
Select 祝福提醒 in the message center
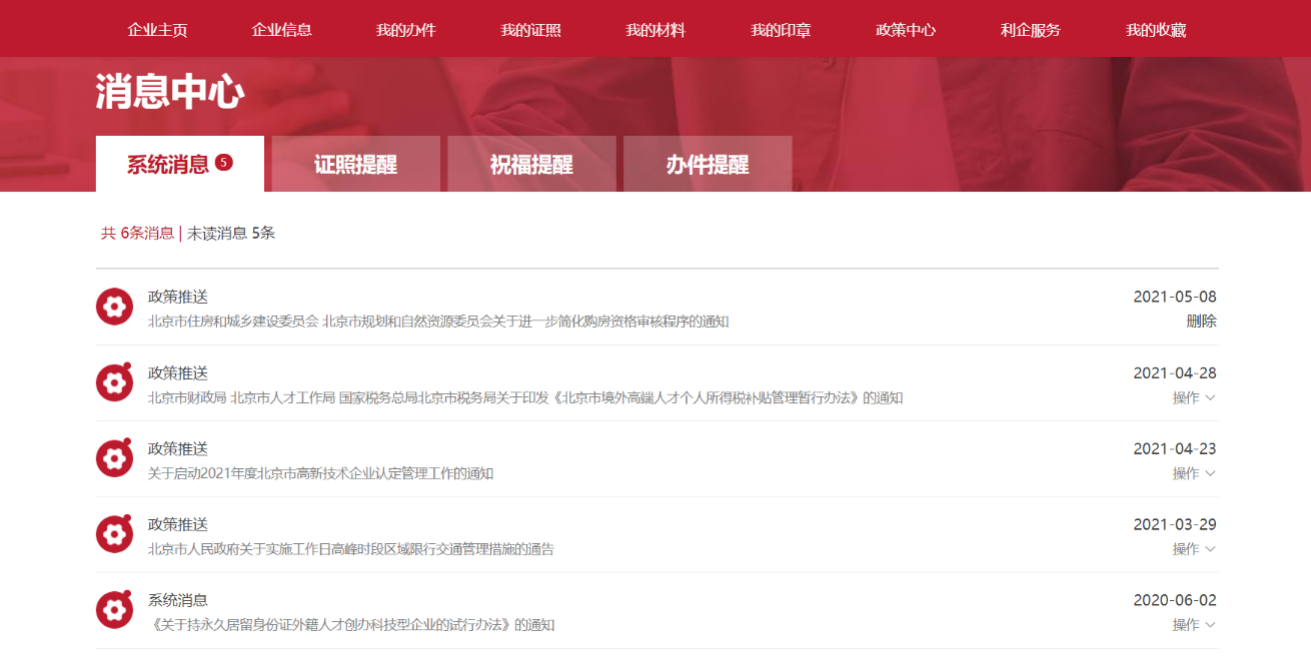pos(531,163)
